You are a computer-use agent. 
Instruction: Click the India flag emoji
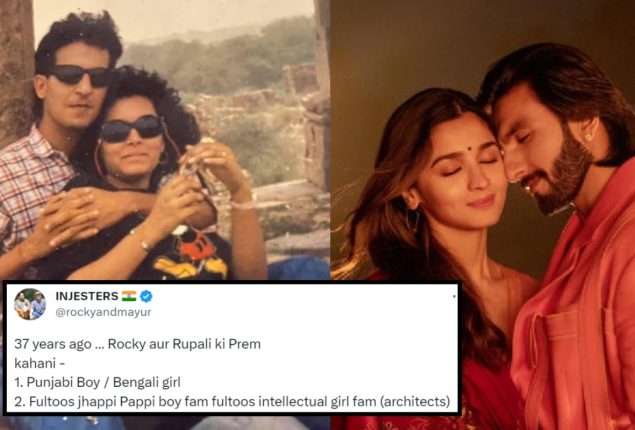pyautogui.click(x=129, y=296)
